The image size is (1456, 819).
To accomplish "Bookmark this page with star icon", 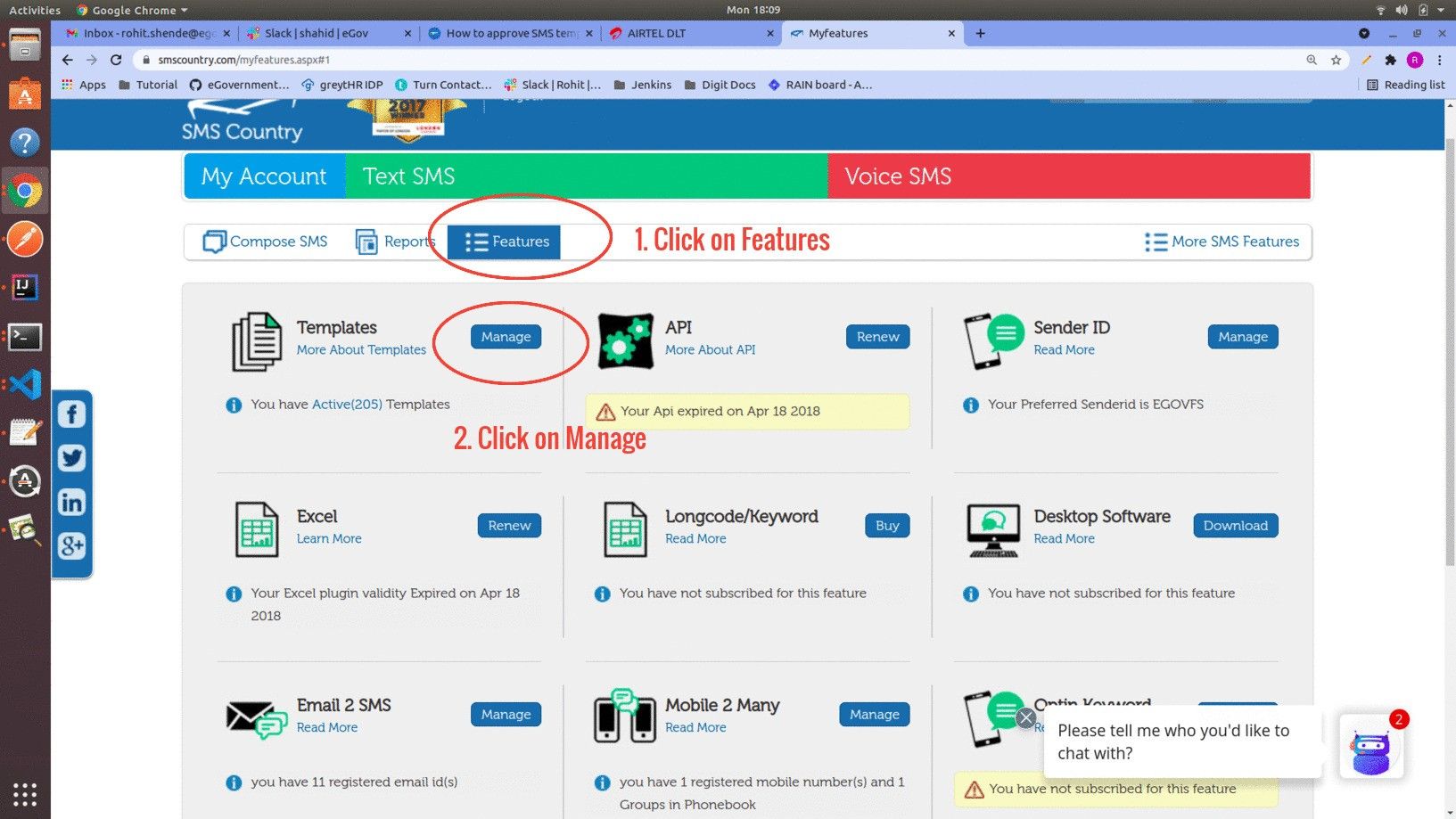I will tap(1336, 60).
